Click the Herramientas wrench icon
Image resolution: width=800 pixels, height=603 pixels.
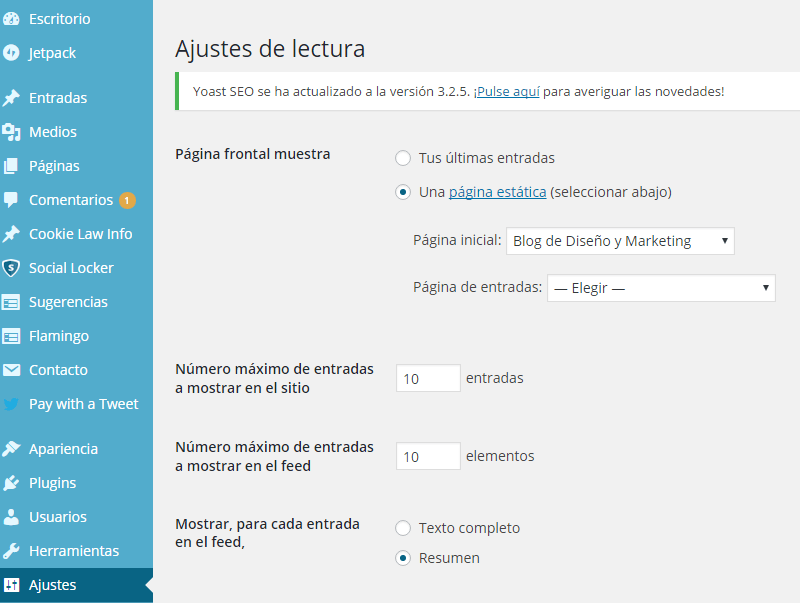point(11,551)
